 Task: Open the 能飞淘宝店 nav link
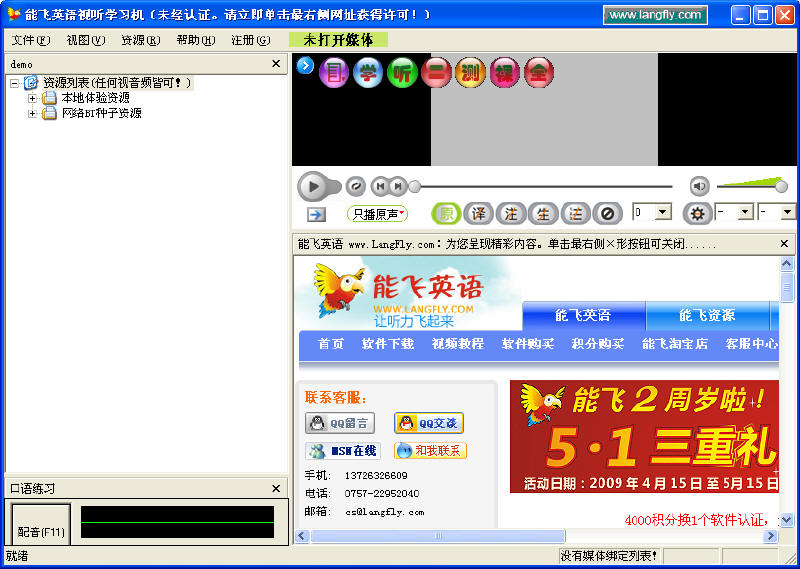(675, 343)
